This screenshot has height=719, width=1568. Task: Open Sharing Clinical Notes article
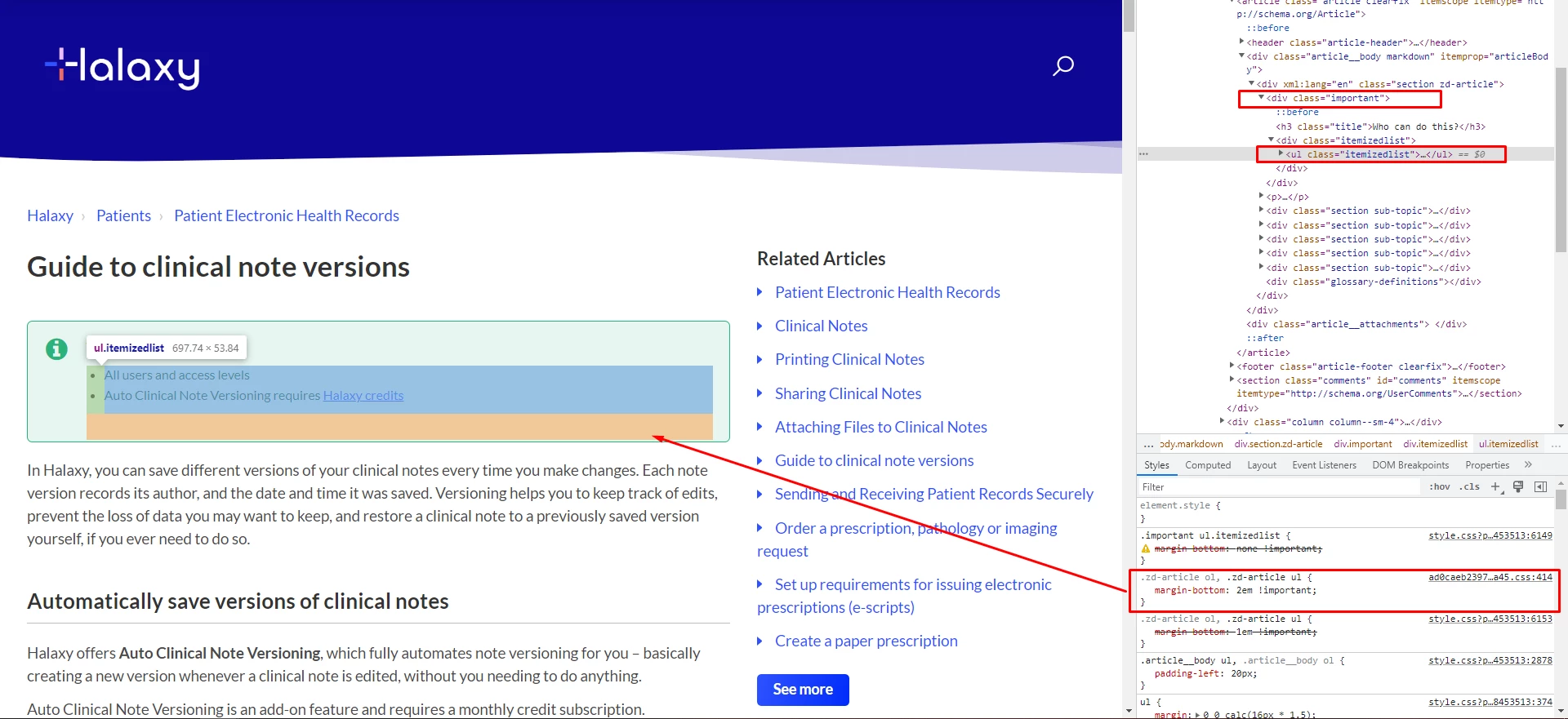(848, 393)
